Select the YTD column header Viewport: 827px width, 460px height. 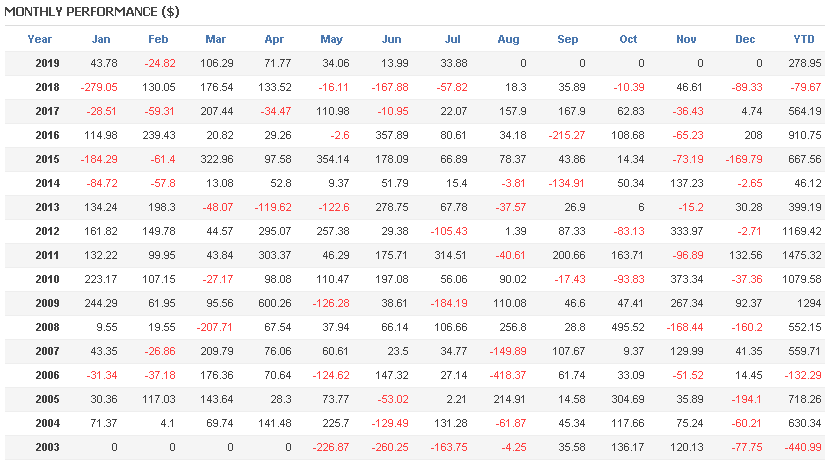pos(804,39)
